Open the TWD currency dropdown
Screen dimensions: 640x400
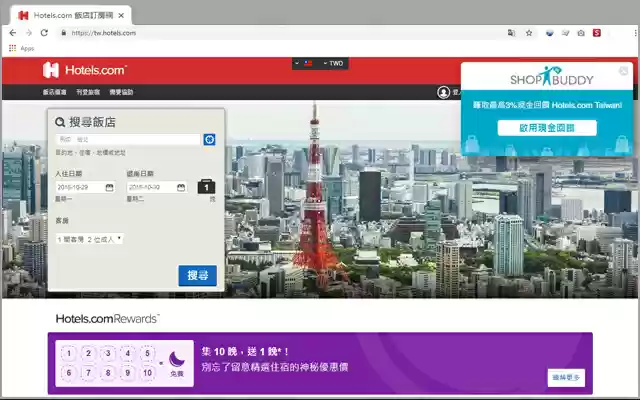tap(333, 63)
